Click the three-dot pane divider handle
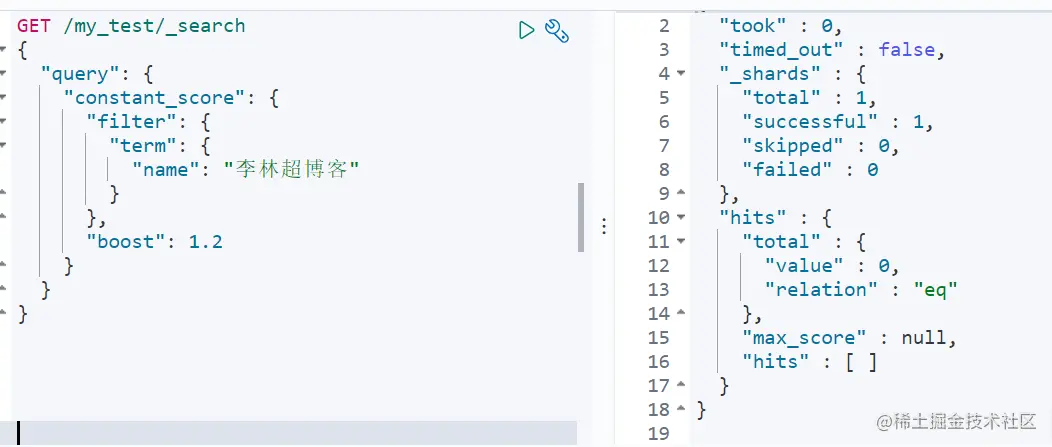Viewport: 1052px width, 447px height. (x=604, y=226)
